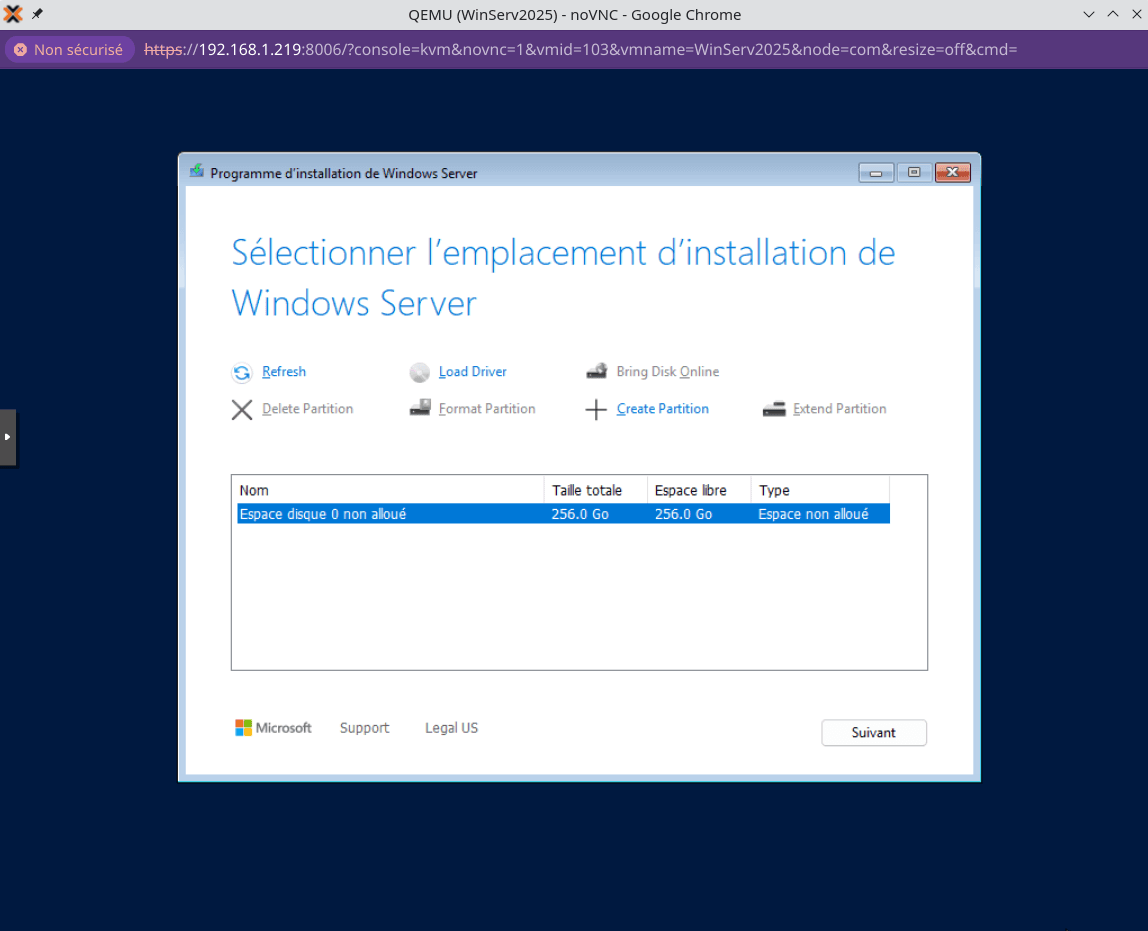Click the Format Partition label
1148x931 pixels.
pyautogui.click(x=487, y=409)
